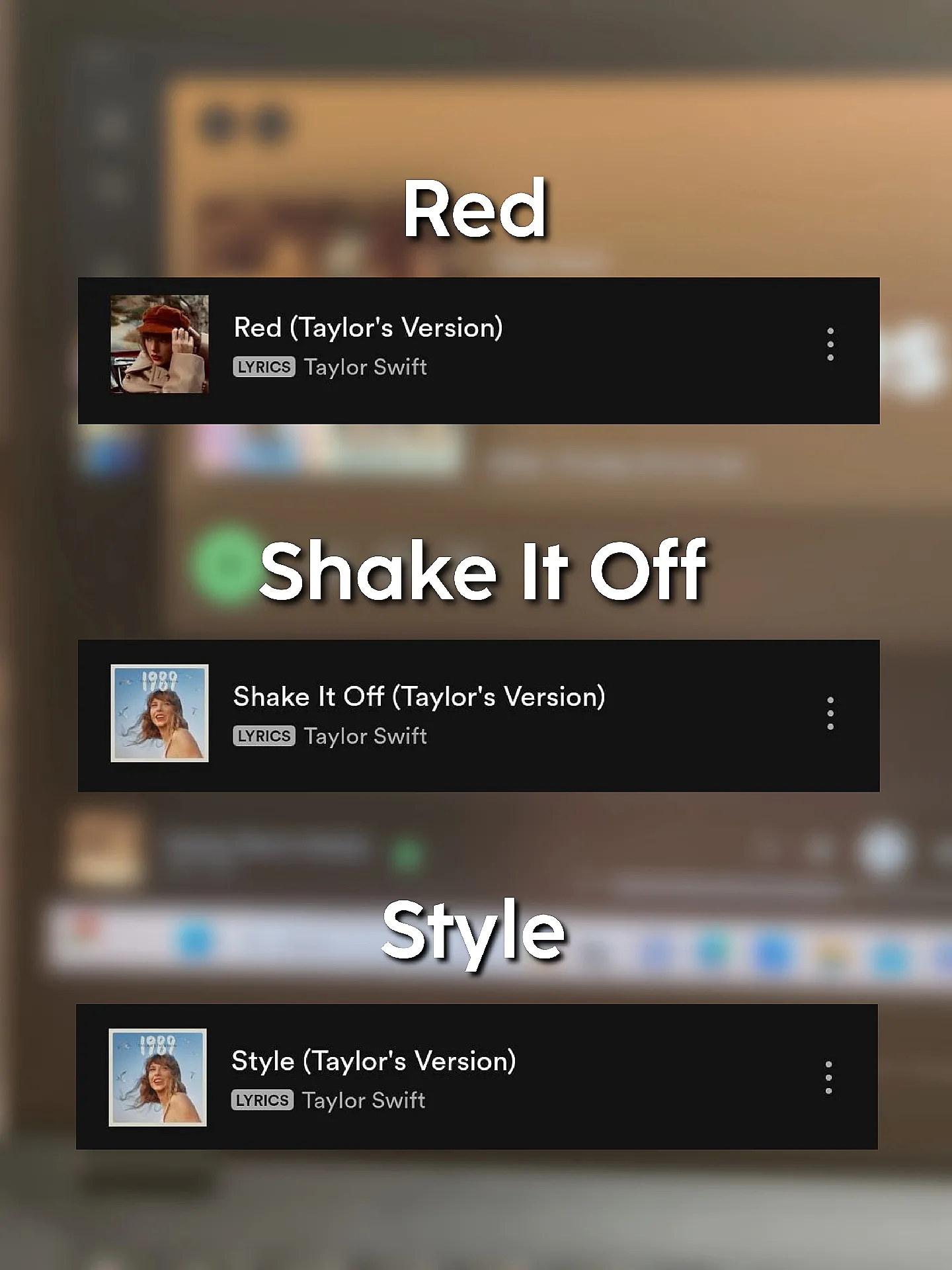Click the blurred white play circle in background
This screenshot has width=952, height=1270.
tap(884, 851)
